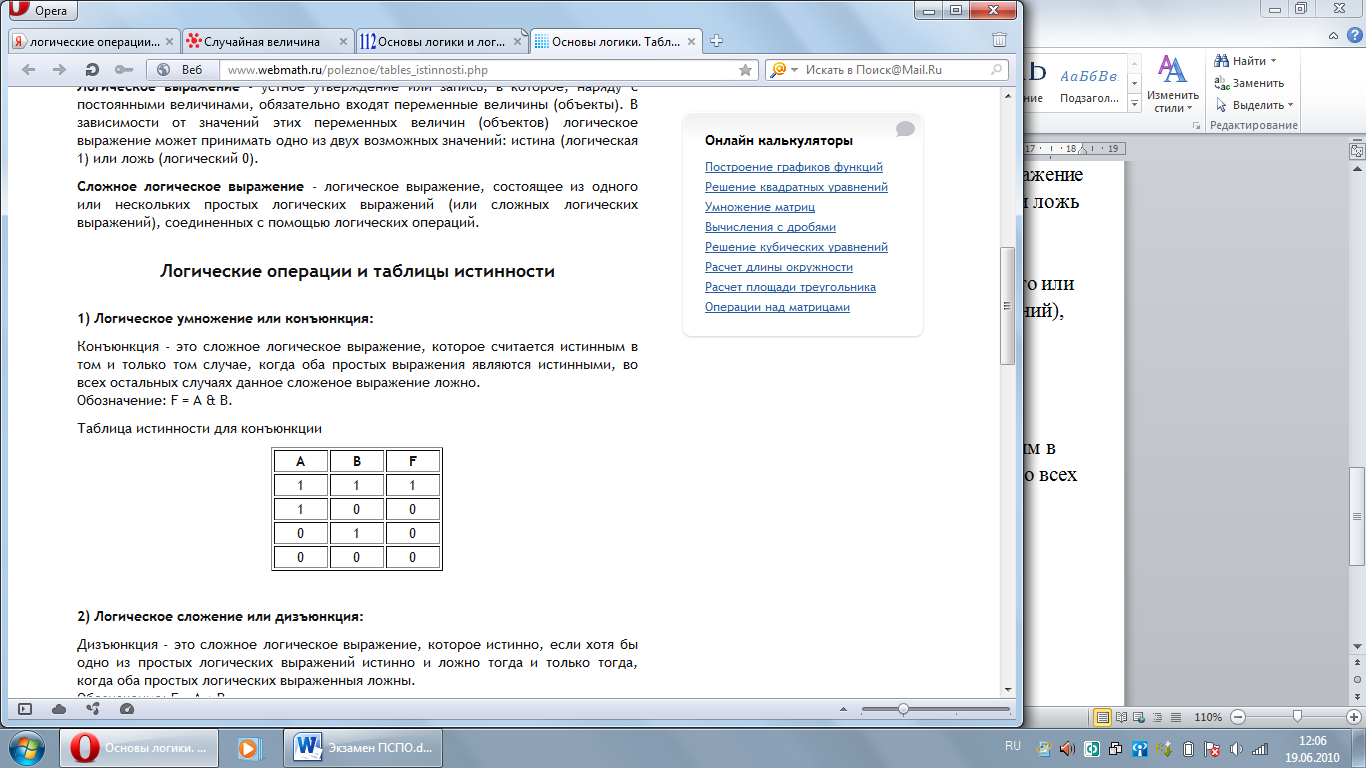Viewport: 1366px width, 768px height.
Task: Close the 'Случайная величина' tab
Action: 344,42
